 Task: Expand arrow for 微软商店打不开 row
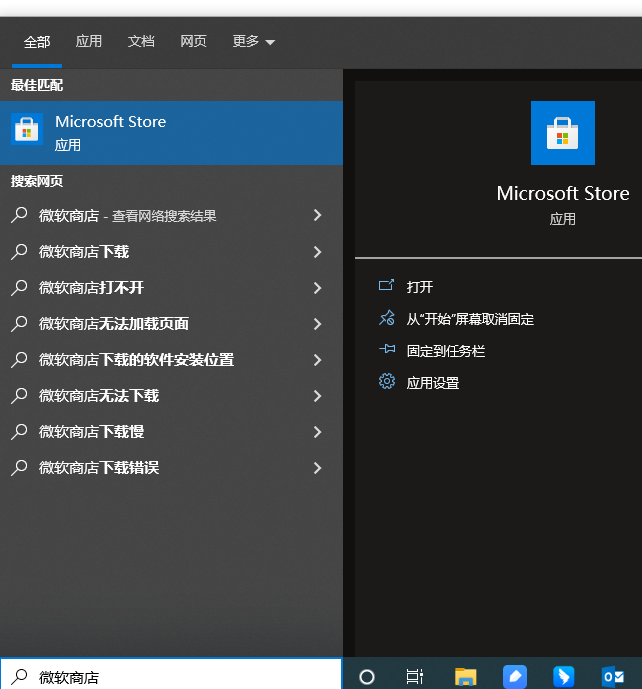[317, 288]
